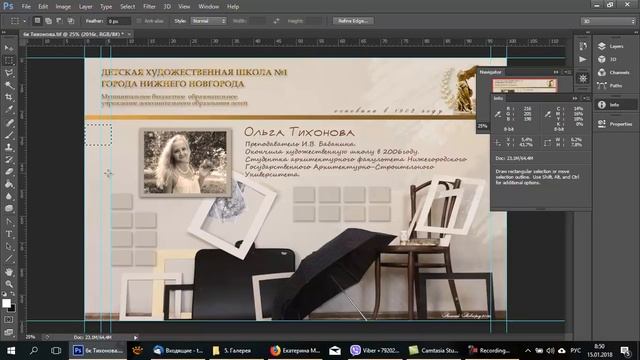Open the Edit menu
Image resolution: width=640 pixels, height=360 pixels.
point(43,7)
